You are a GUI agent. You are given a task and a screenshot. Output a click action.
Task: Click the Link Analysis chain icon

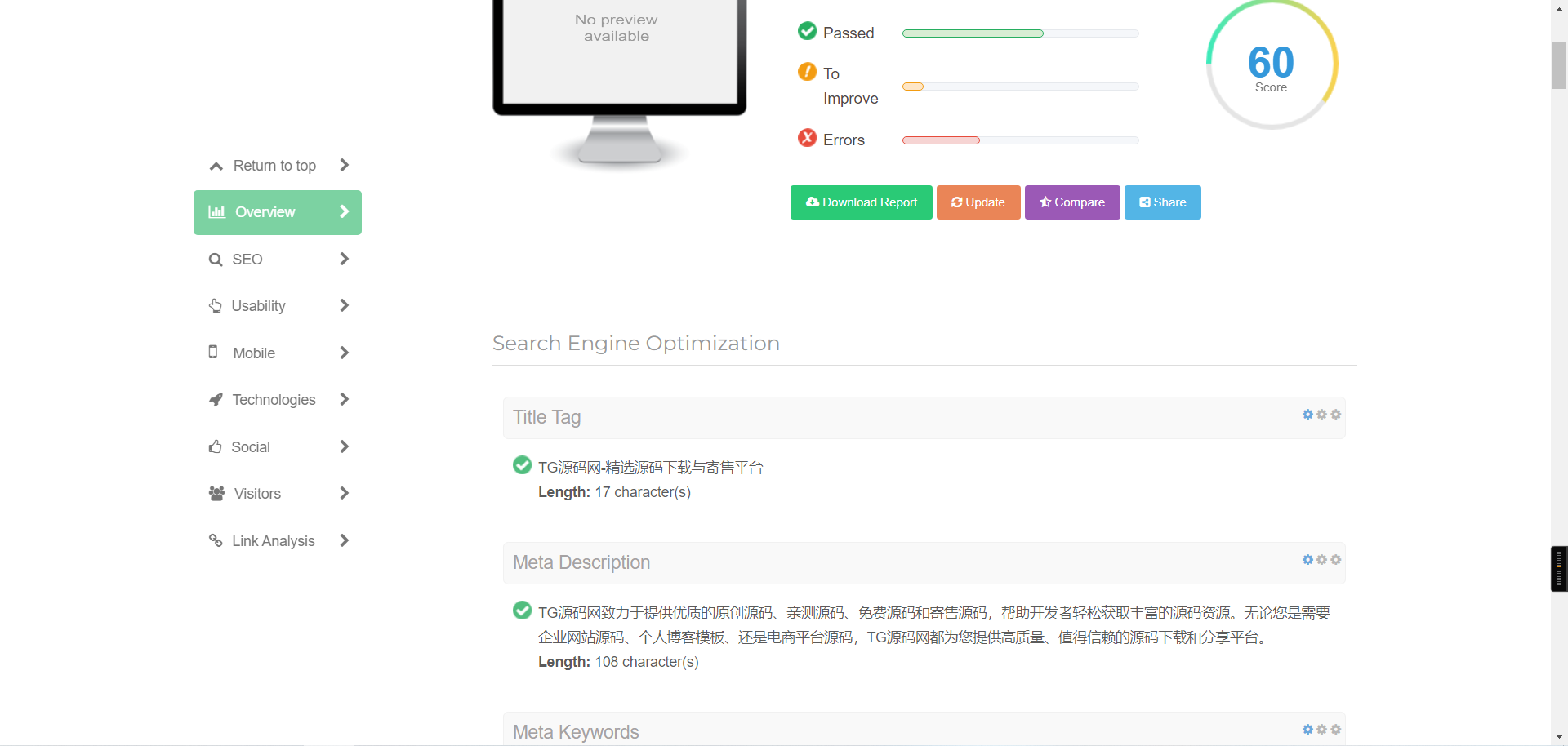click(x=216, y=540)
